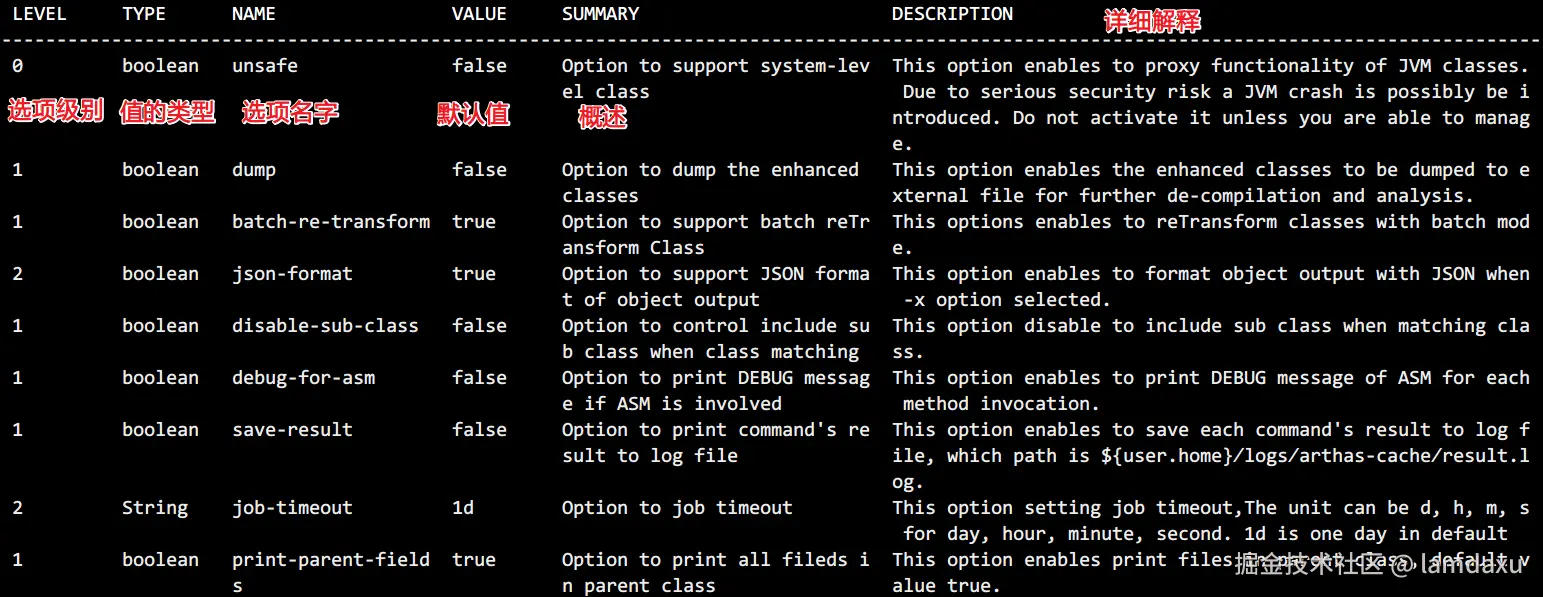Viewport: 1543px width, 597px height.
Task: Click the 'disable-sub-class' option name
Action: pyautogui.click(x=325, y=326)
